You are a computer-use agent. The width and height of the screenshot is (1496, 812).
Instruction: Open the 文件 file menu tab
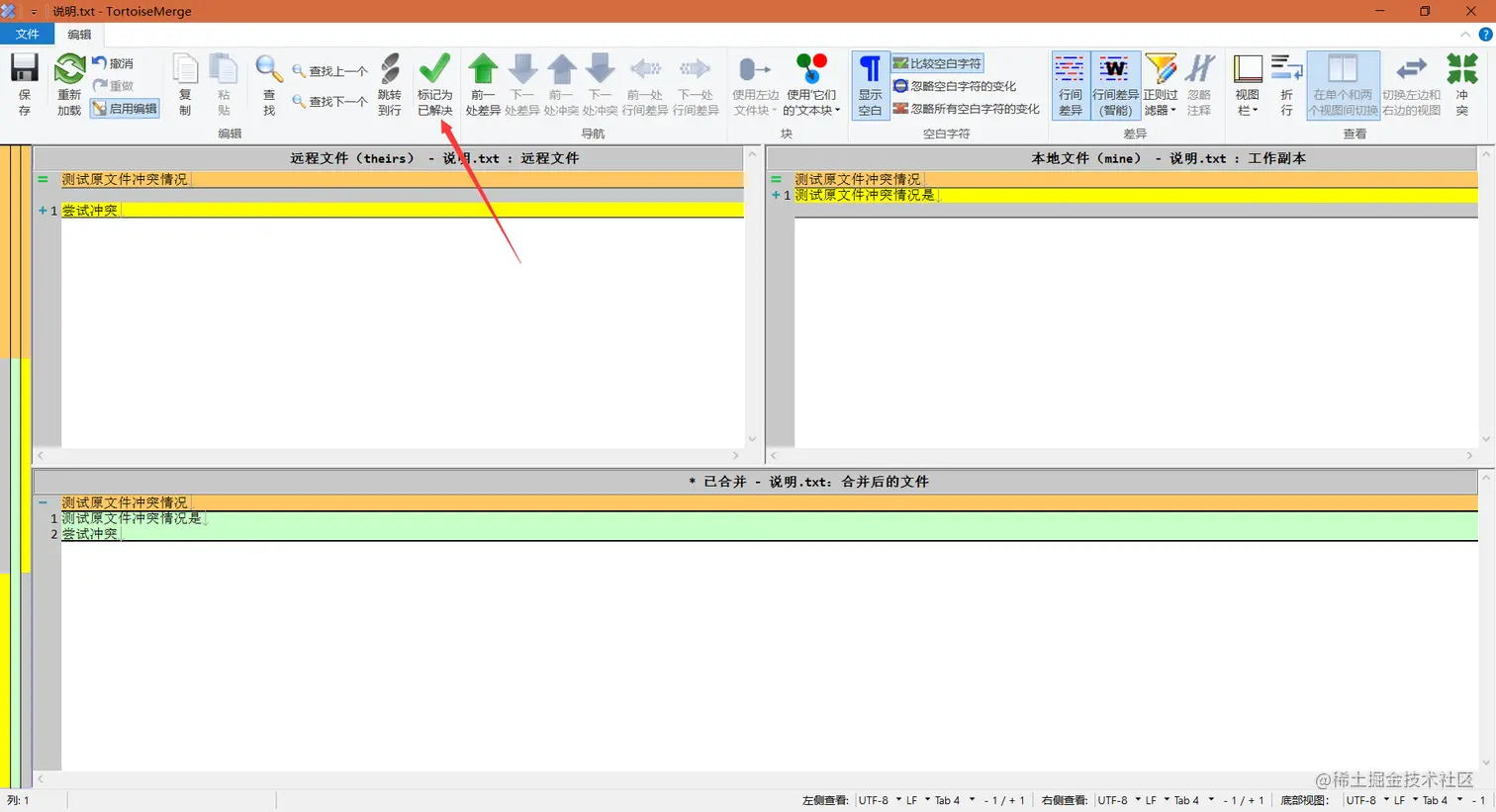[x=27, y=35]
